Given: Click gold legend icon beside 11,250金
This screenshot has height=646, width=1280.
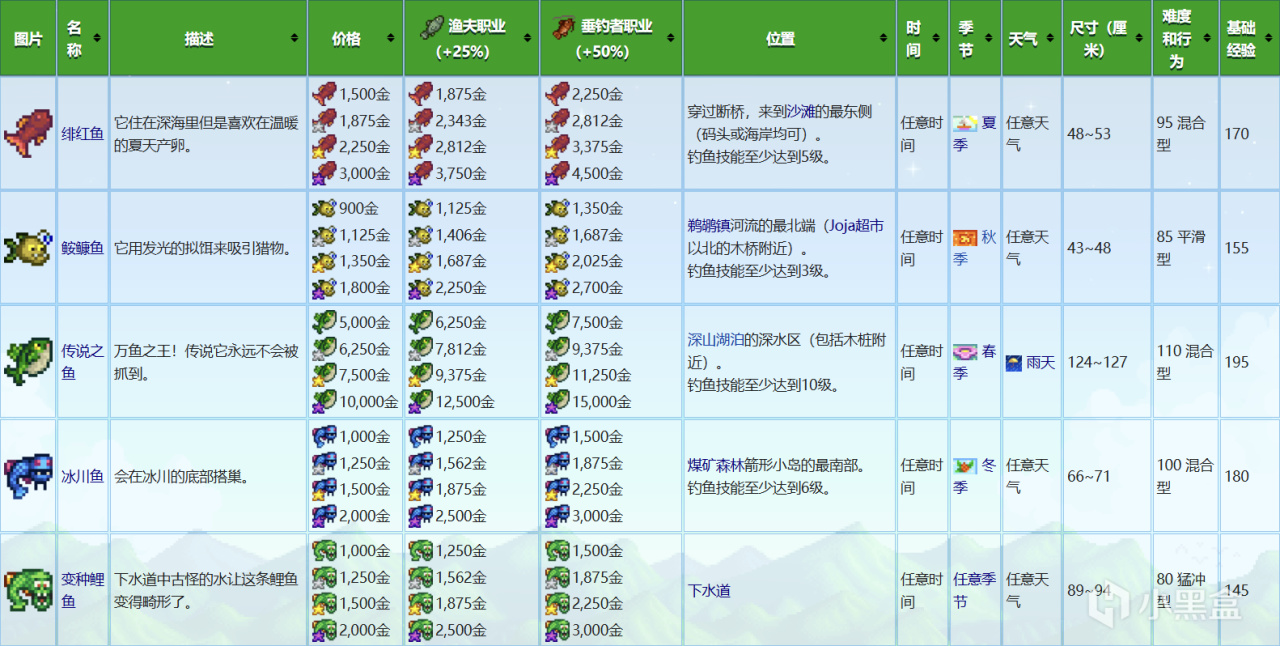Looking at the screenshot, I should click(x=557, y=374).
